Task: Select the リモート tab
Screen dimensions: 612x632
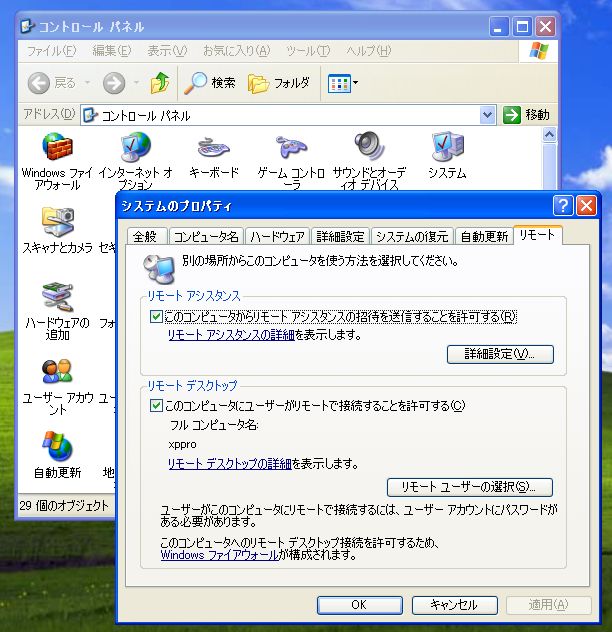Action: point(537,235)
